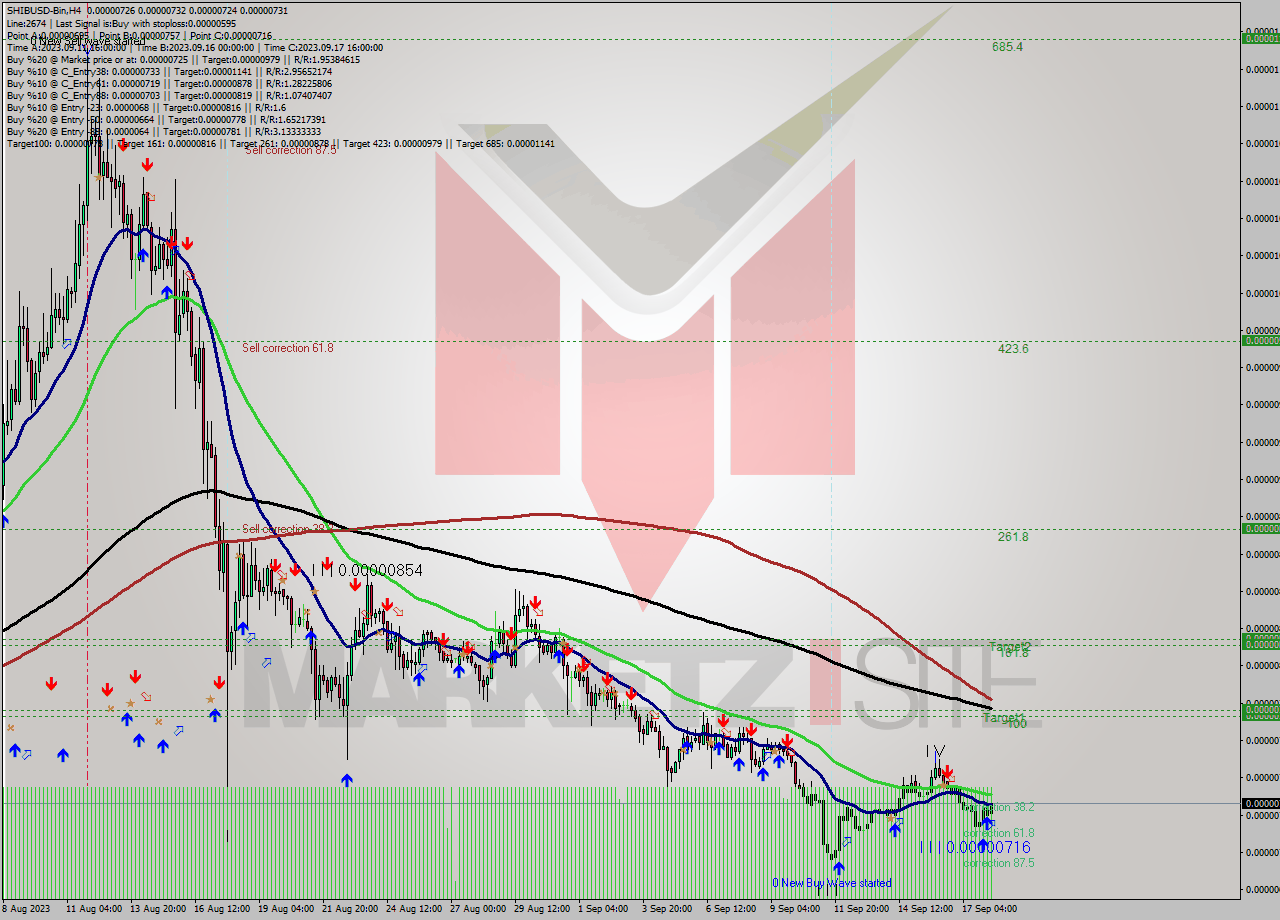
Task: Select the Buy %10 @ C_Entry88 line
Action: [169, 95]
